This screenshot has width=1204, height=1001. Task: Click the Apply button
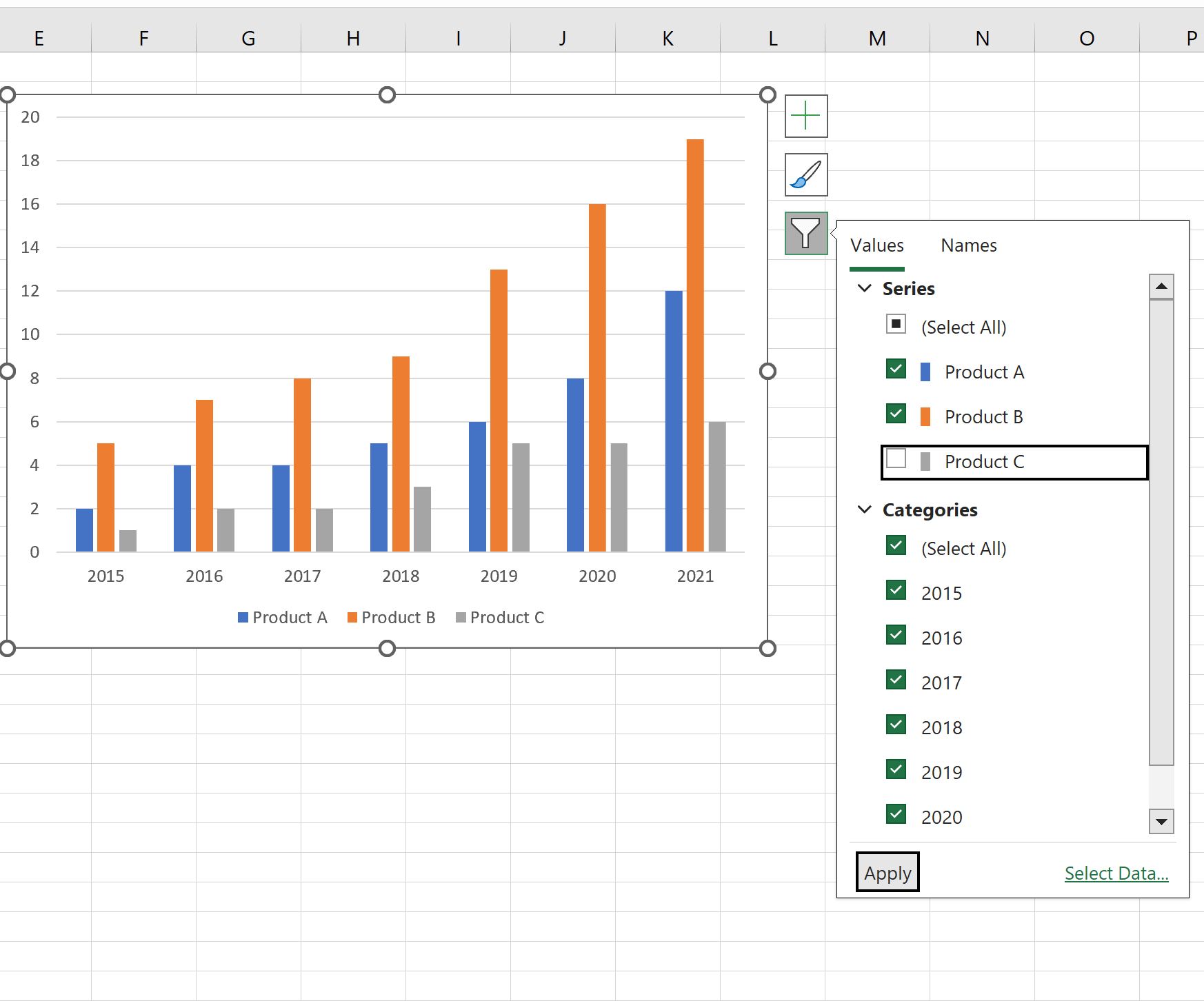(x=887, y=872)
